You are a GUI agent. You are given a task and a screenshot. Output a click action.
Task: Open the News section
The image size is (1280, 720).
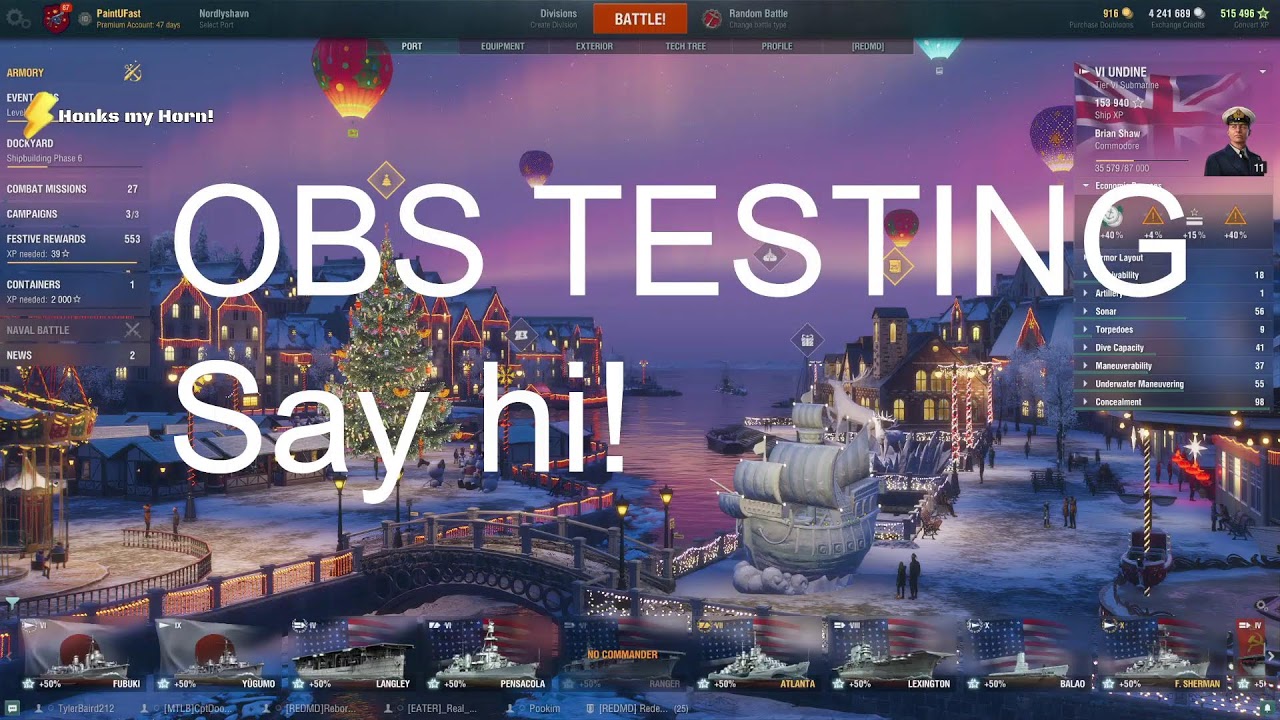(x=73, y=355)
